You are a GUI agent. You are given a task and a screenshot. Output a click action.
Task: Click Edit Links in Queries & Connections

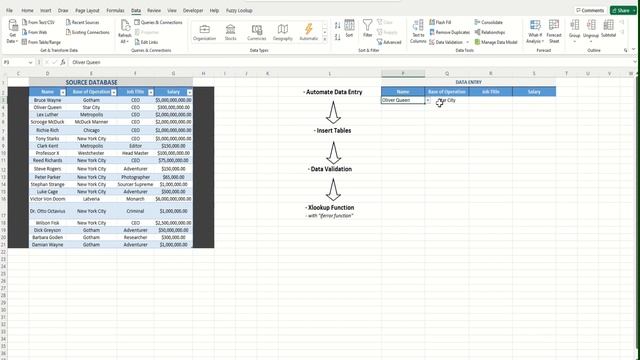[x=146, y=42]
